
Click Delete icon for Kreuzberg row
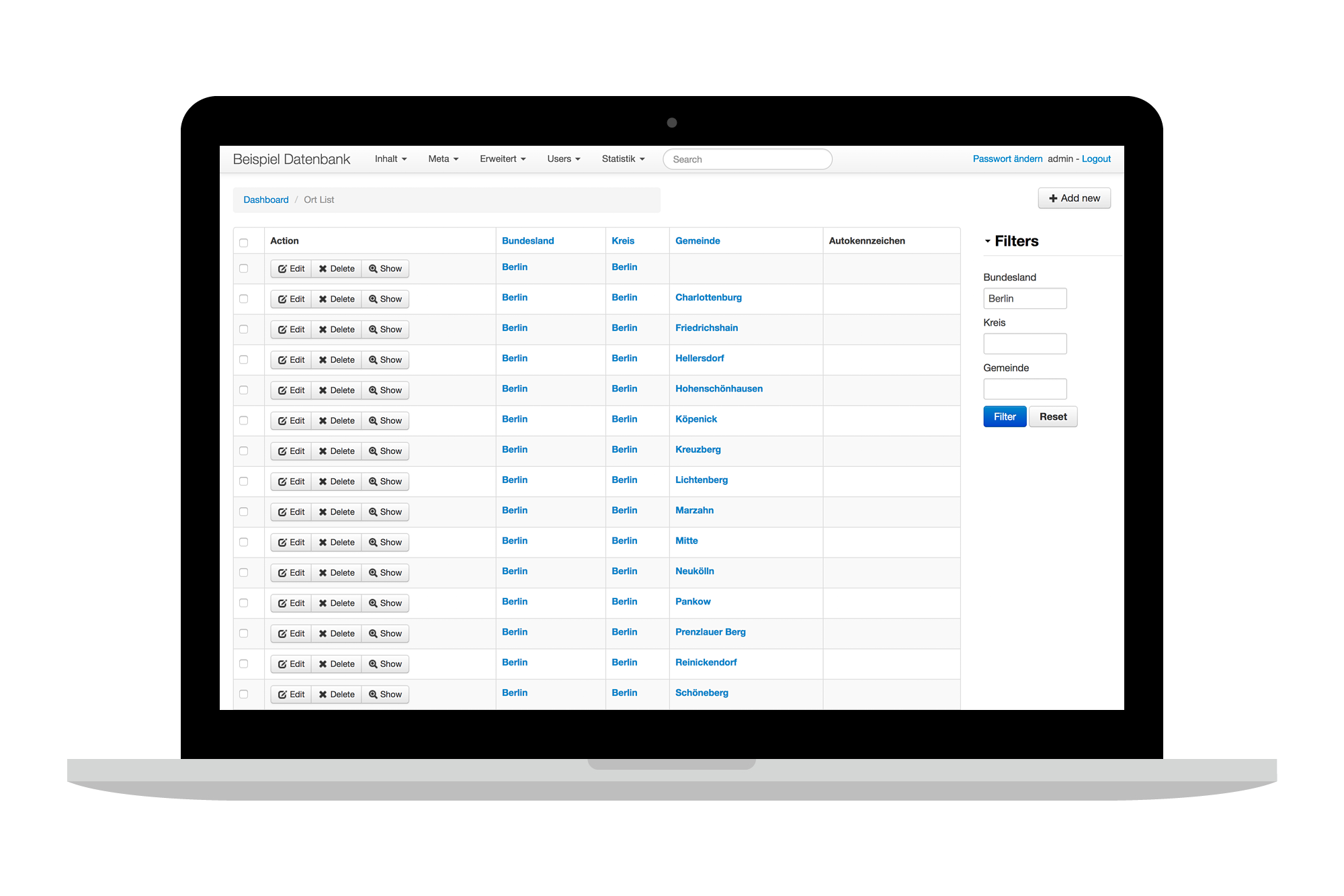(323, 451)
